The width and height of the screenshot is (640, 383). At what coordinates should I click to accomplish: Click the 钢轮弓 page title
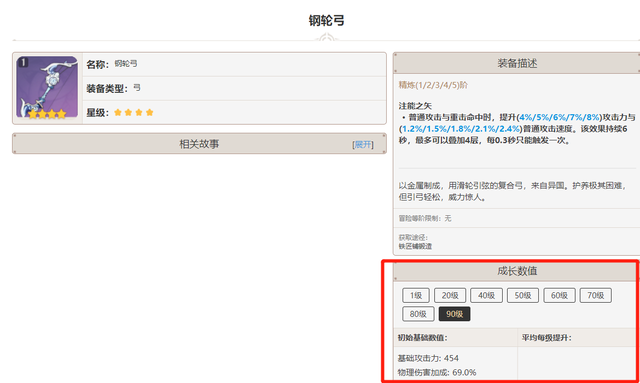327,20
